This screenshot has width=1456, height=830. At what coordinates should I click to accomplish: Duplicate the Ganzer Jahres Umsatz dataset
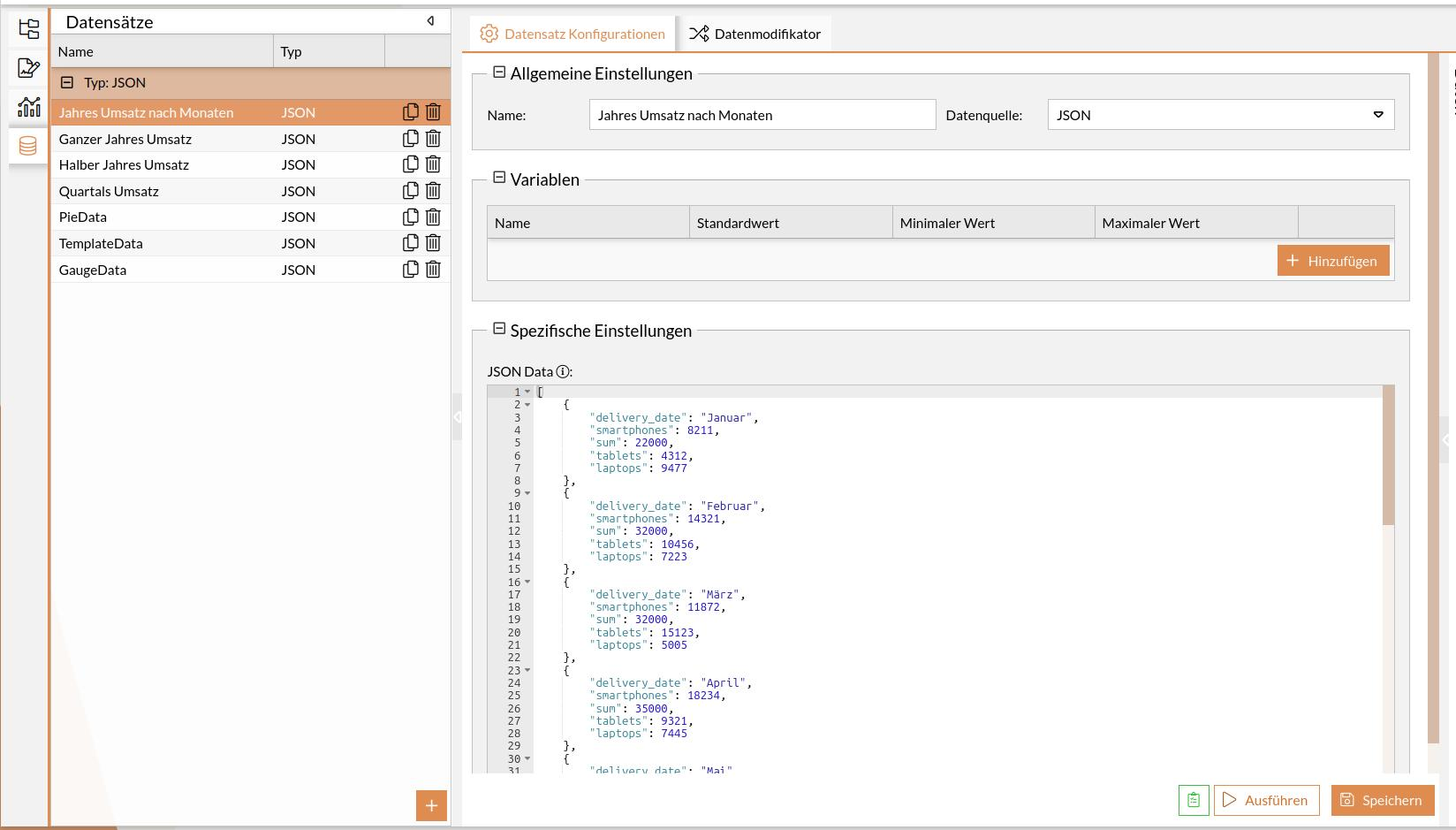tap(410, 139)
